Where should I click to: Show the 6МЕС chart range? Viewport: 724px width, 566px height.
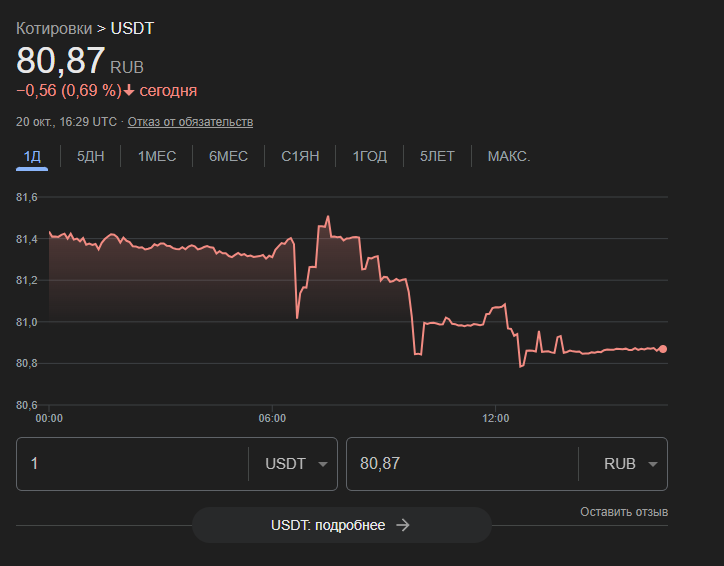[x=228, y=156]
